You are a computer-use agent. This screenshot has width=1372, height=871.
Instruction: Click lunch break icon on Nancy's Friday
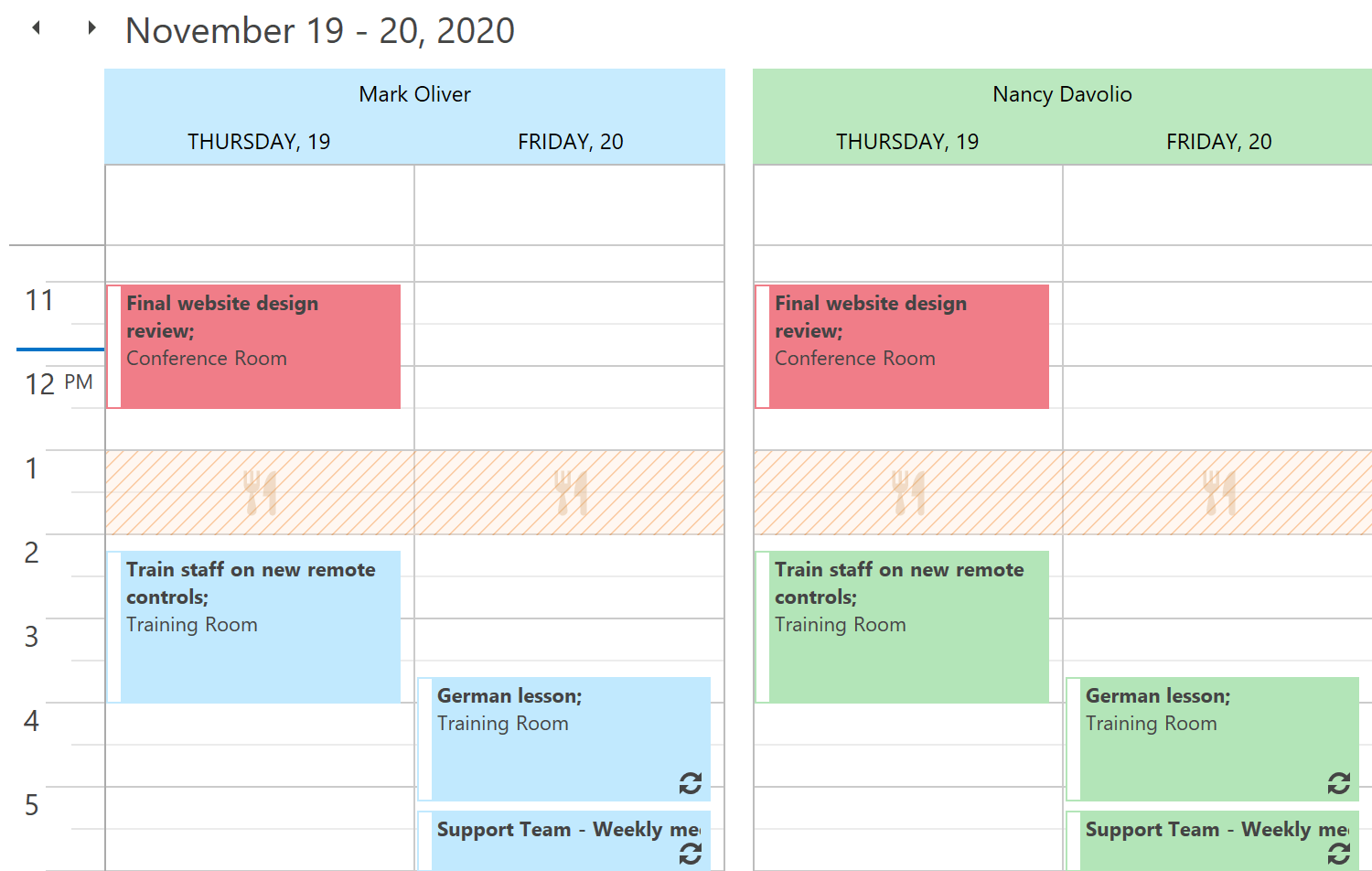pos(1219,492)
